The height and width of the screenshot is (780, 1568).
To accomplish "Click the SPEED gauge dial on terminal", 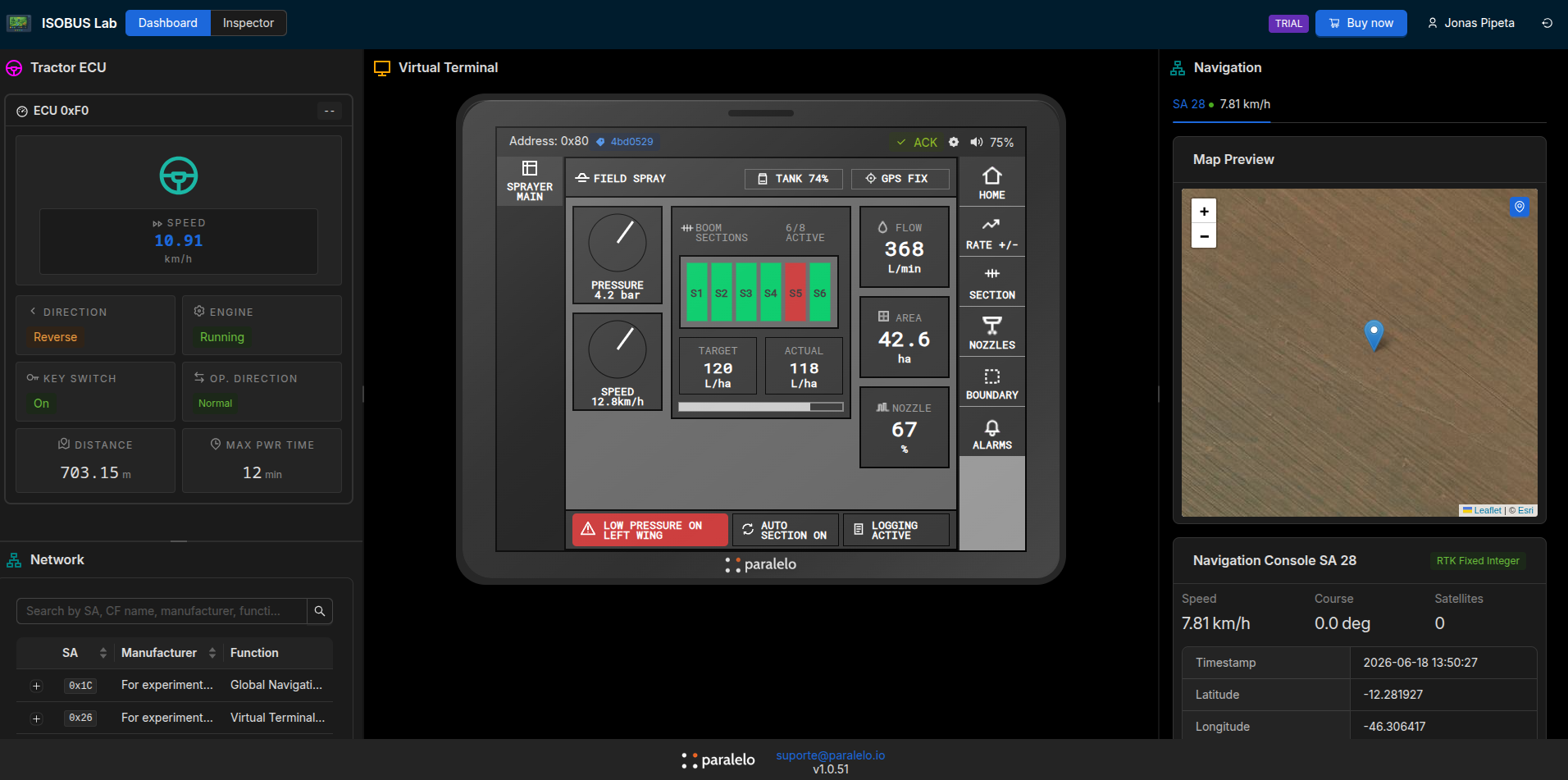I will (x=618, y=349).
